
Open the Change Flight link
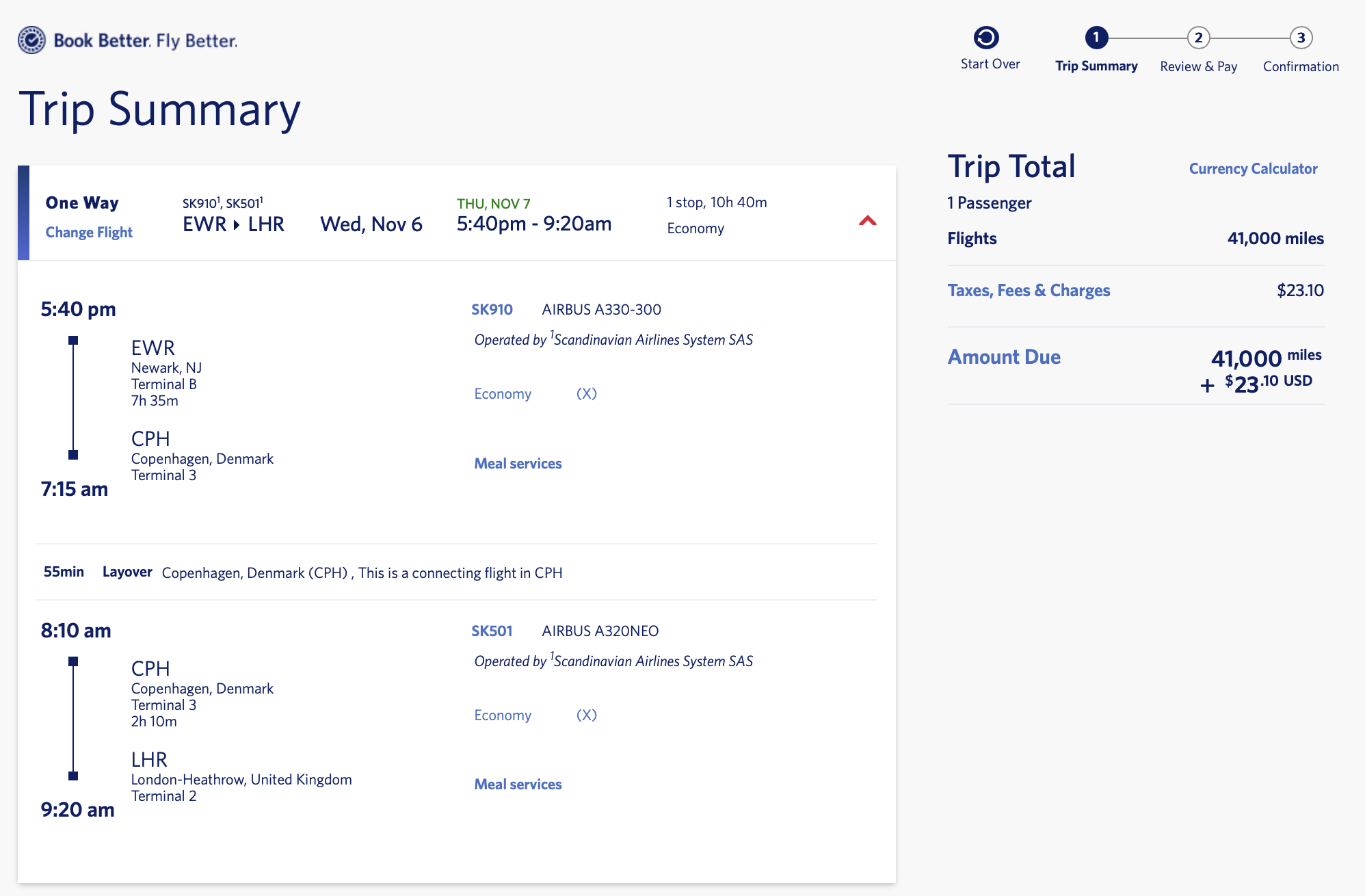tap(89, 233)
